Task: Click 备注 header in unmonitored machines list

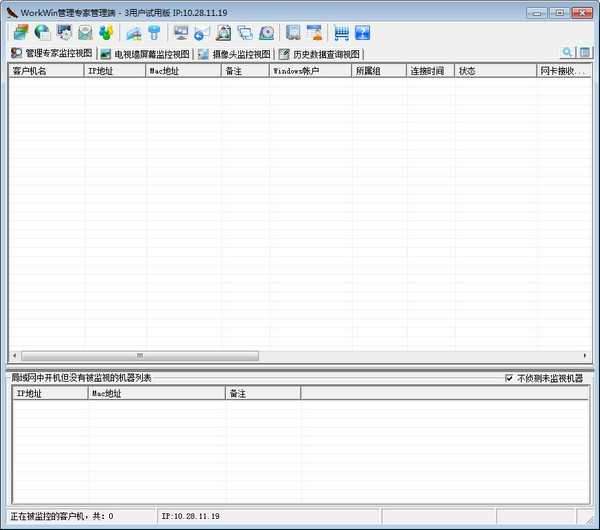Action: (x=263, y=393)
